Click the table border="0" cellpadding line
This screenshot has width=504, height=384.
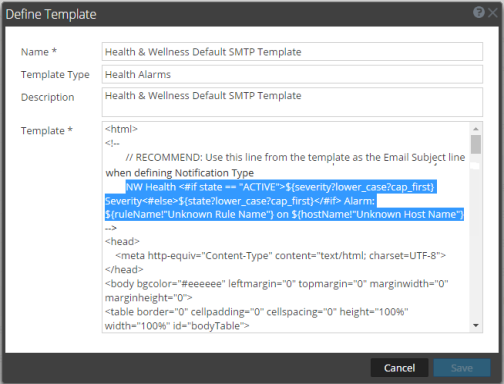tap(257, 312)
